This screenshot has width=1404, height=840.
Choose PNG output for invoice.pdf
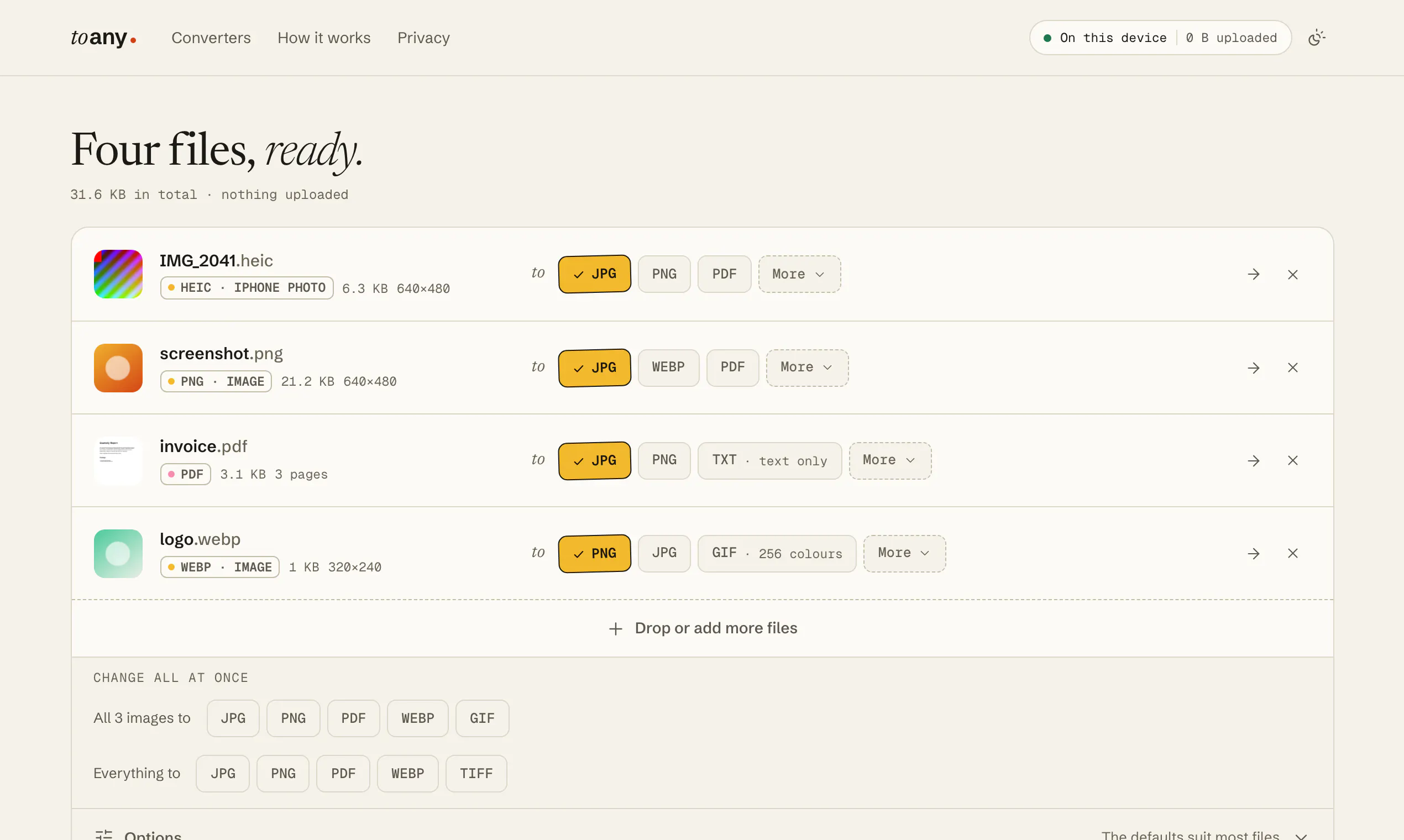pyautogui.click(x=664, y=460)
